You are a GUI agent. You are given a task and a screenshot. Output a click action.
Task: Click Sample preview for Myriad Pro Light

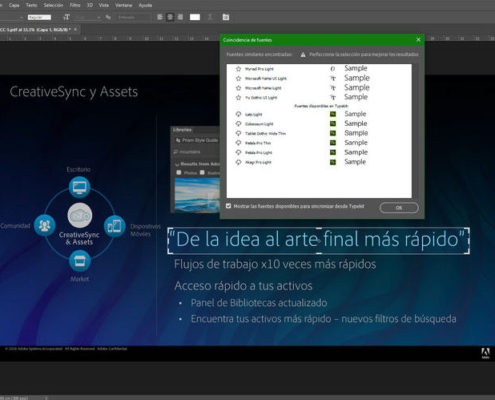pos(356,68)
